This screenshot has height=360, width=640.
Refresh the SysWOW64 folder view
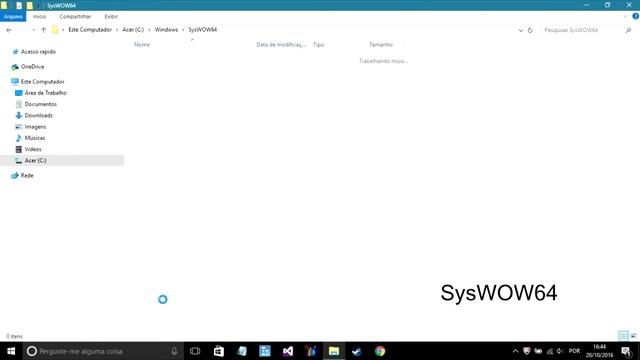[530, 30]
